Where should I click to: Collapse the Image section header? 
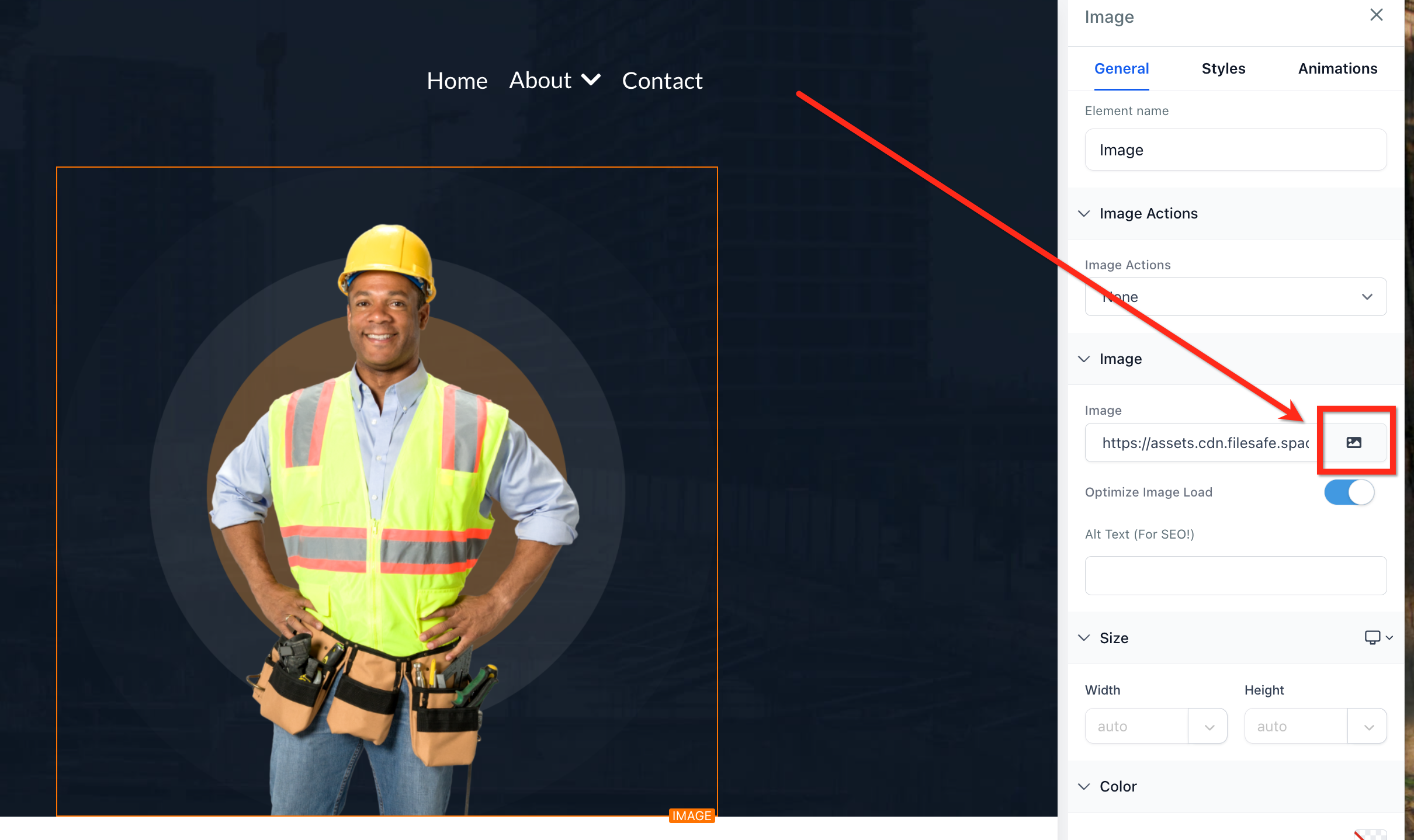1084,359
